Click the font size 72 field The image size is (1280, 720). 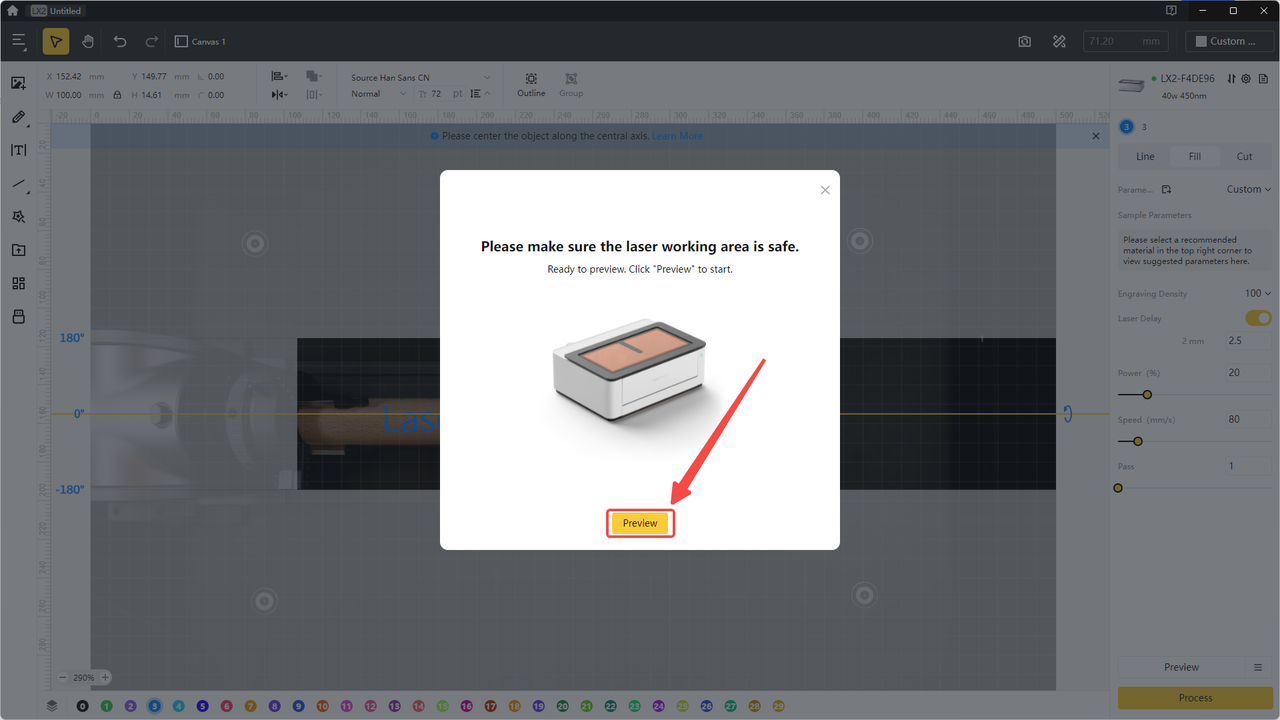440,94
